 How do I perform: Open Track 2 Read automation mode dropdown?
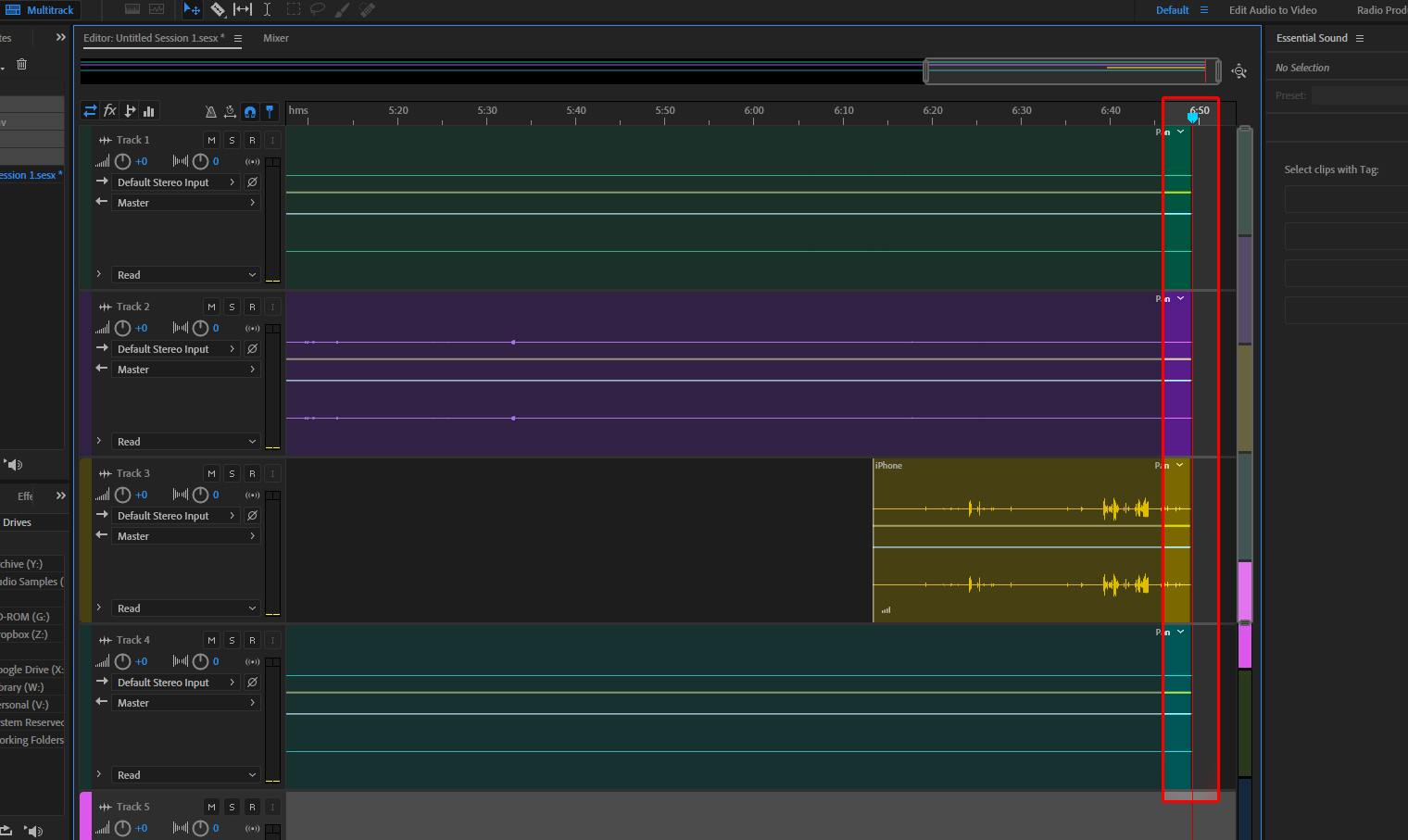186,442
